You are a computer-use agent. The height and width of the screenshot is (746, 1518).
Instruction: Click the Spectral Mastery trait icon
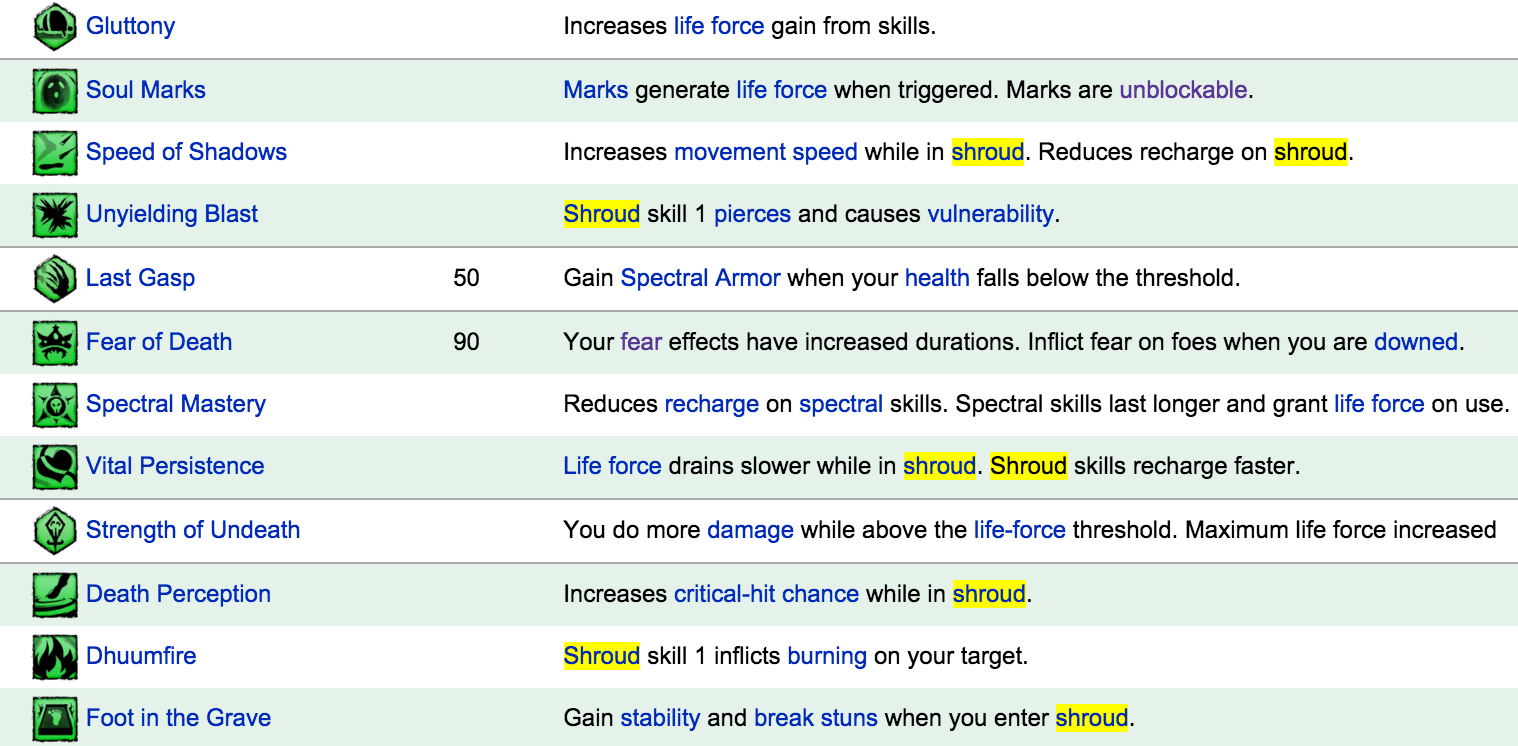pos(55,404)
